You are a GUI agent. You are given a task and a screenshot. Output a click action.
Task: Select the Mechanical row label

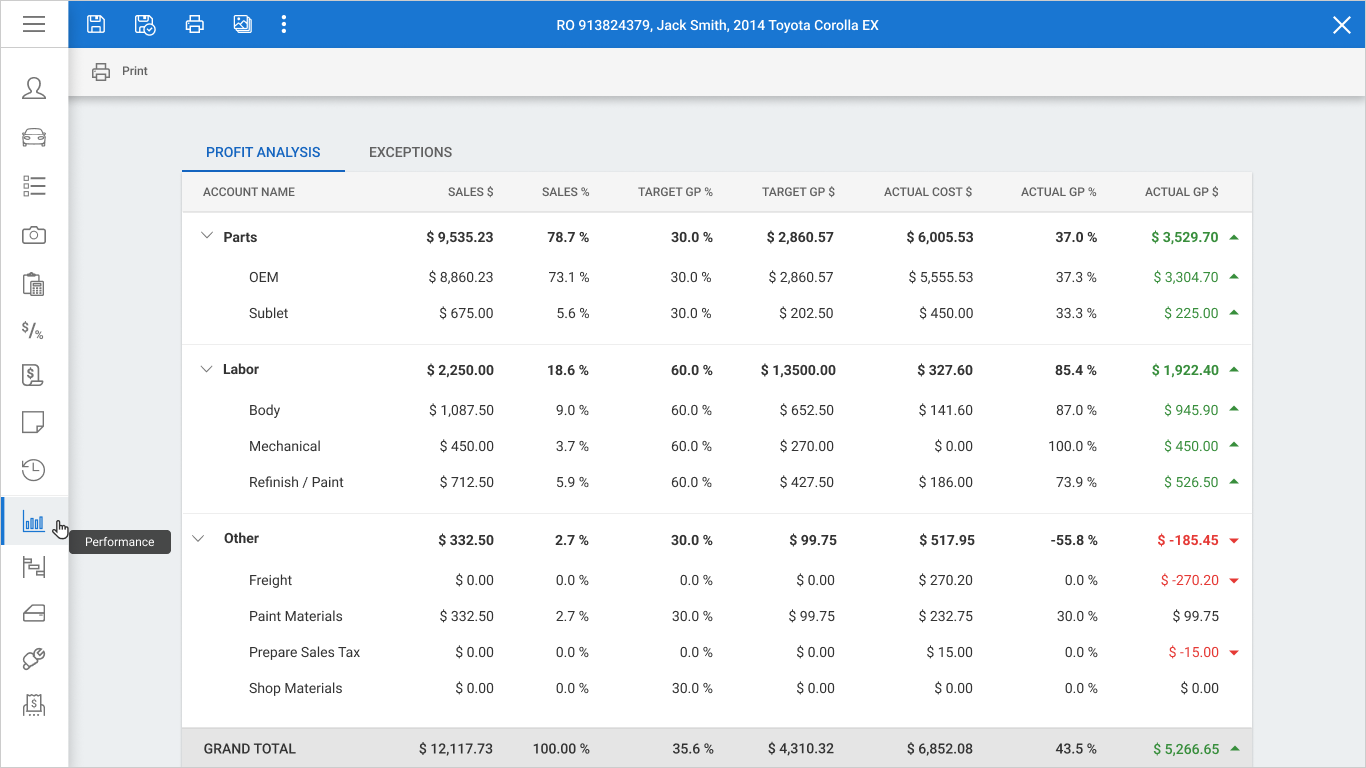(x=285, y=446)
